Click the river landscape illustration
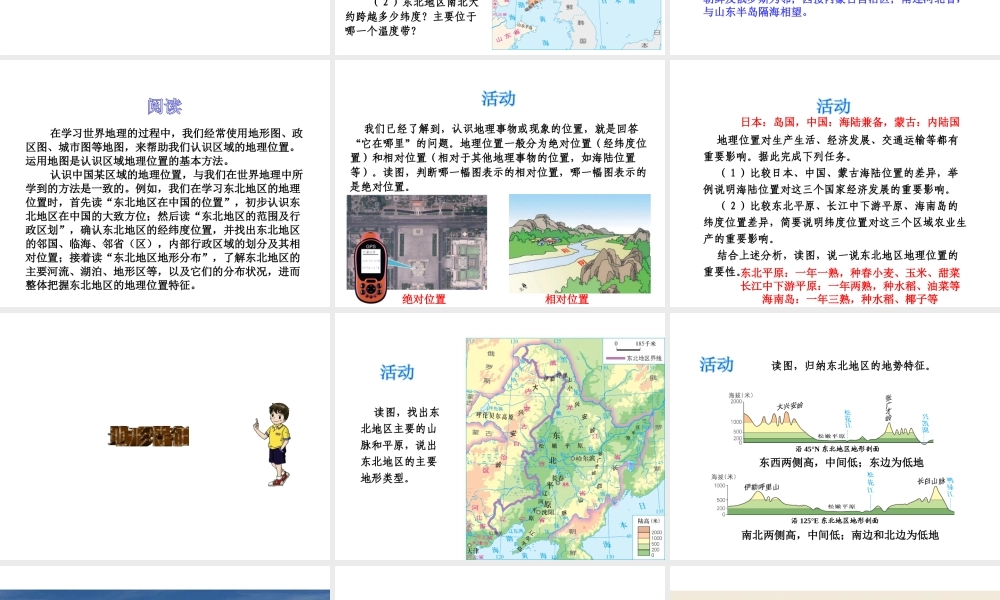 click(580, 244)
